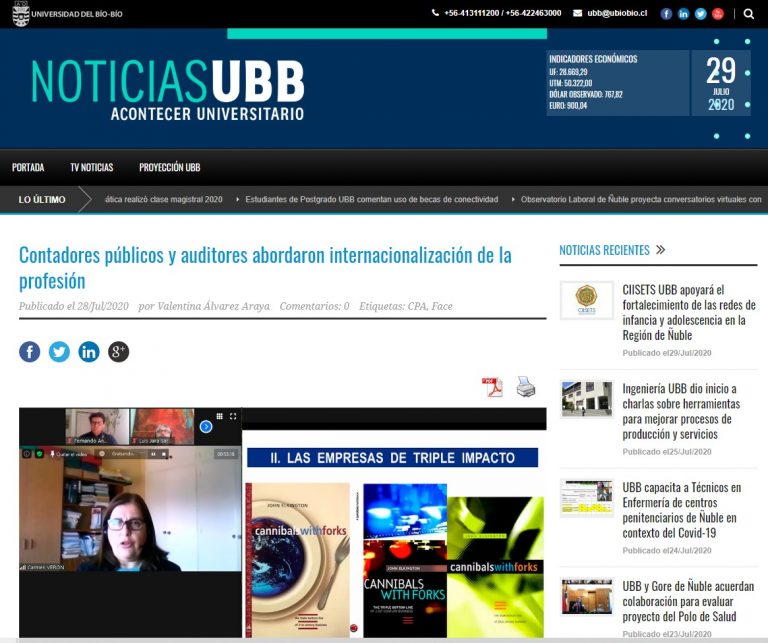Download article as PDF icon
Image resolution: width=768 pixels, height=643 pixels.
(492, 387)
